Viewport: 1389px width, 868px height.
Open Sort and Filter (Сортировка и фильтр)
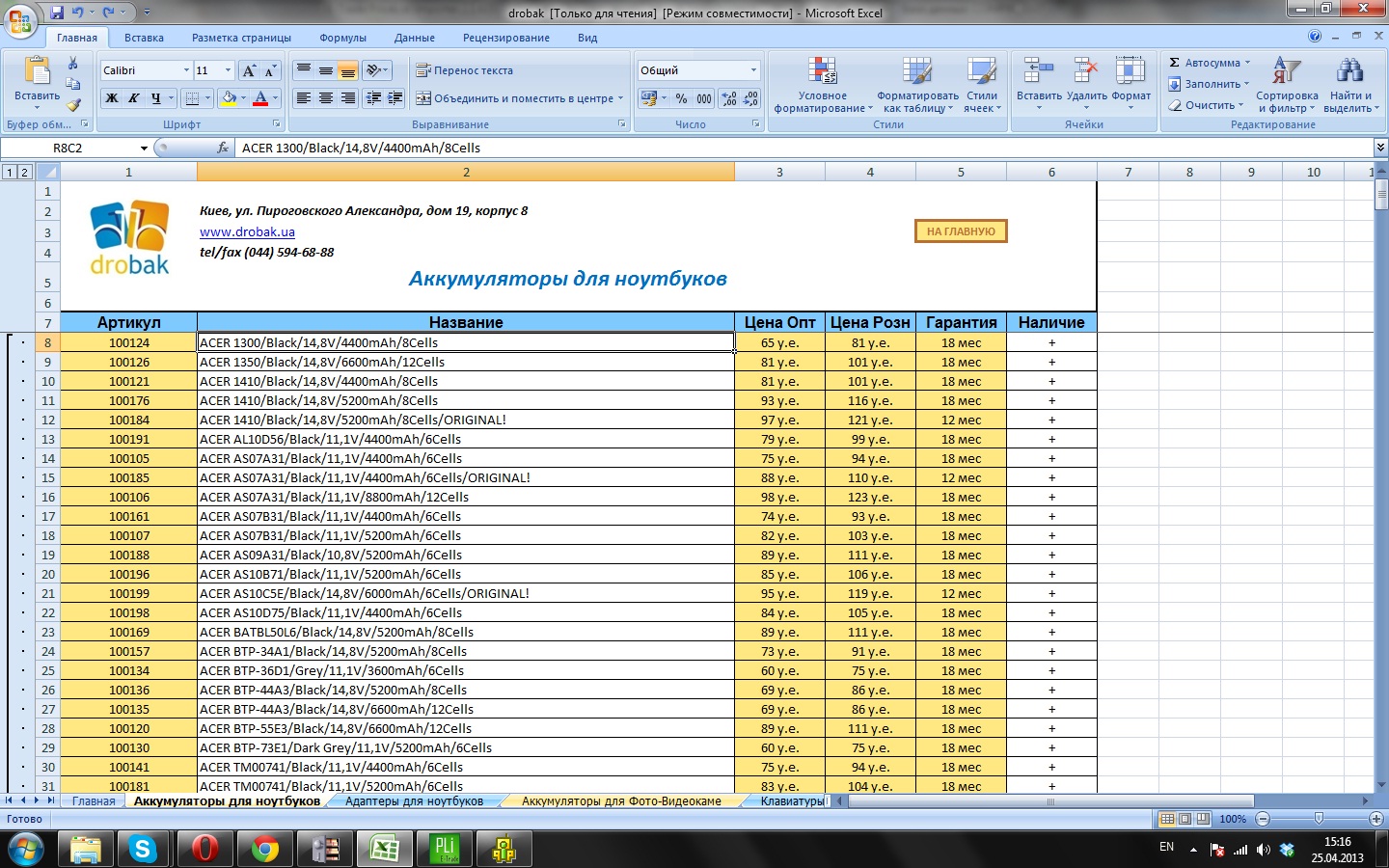pyautogui.click(x=1287, y=85)
